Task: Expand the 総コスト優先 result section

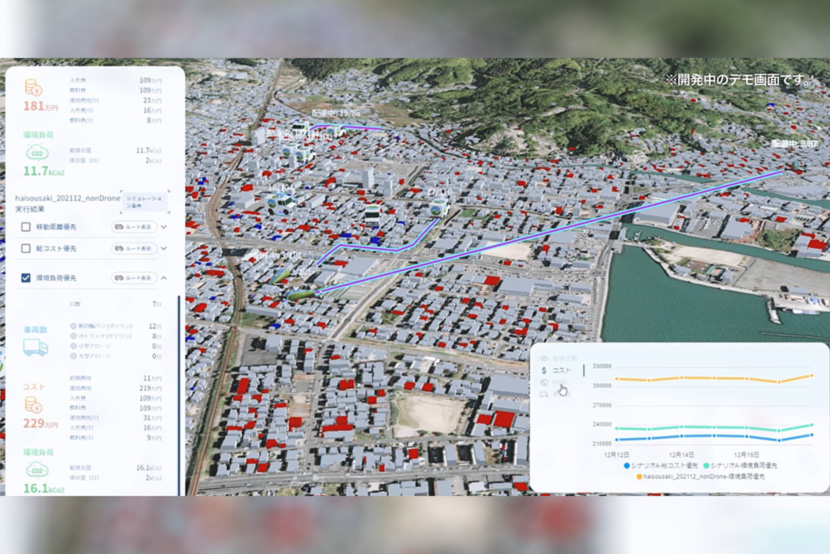Action: coord(164,248)
